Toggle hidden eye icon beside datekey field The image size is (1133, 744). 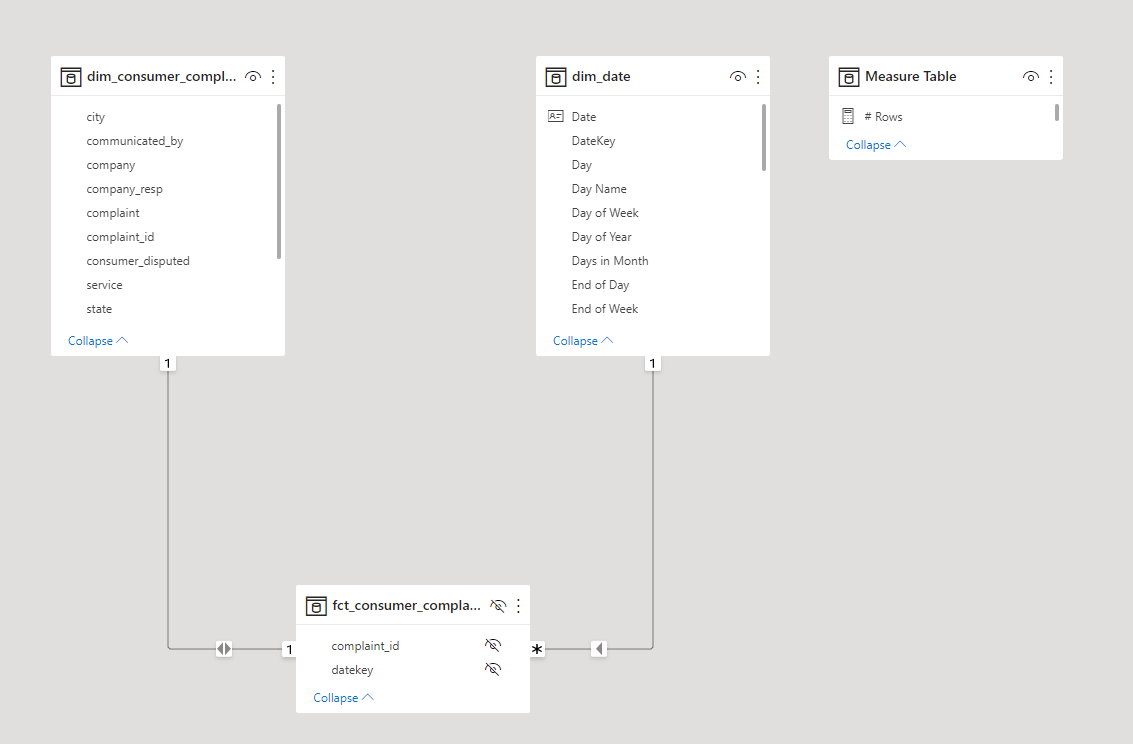[x=492, y=670]
